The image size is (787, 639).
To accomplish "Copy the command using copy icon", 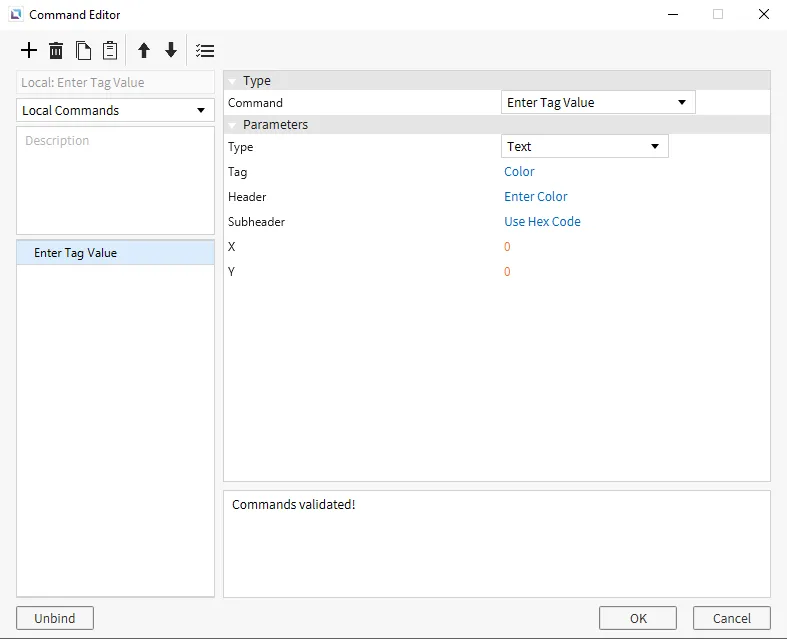I will coord(83,51).
